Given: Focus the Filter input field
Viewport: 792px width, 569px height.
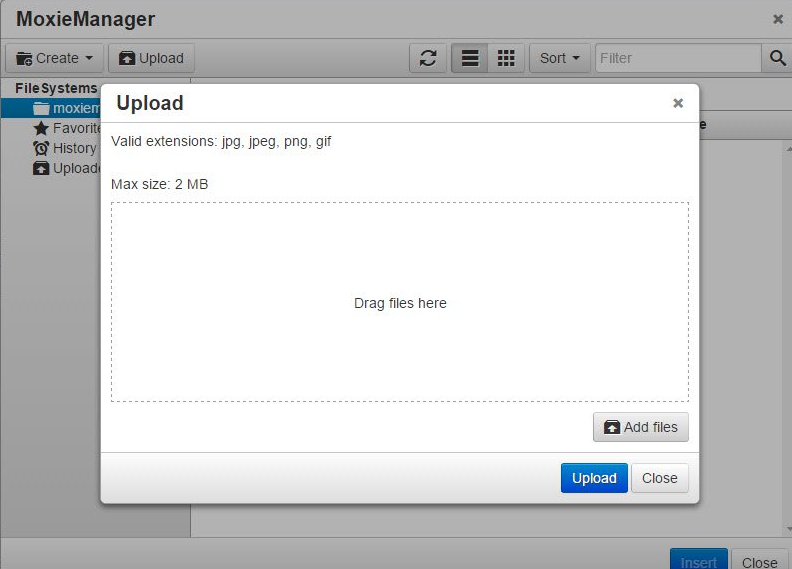Looking at the screenshot, I should tap(678, 58).
